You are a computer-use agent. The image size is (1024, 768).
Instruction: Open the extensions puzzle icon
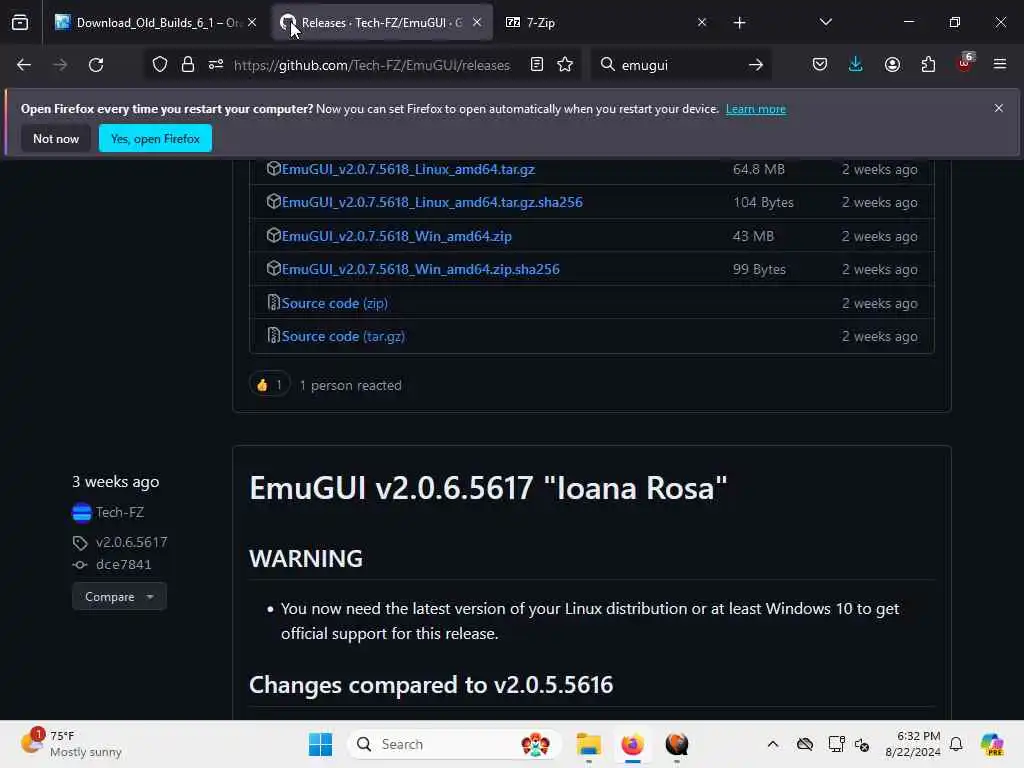(928, 65)
